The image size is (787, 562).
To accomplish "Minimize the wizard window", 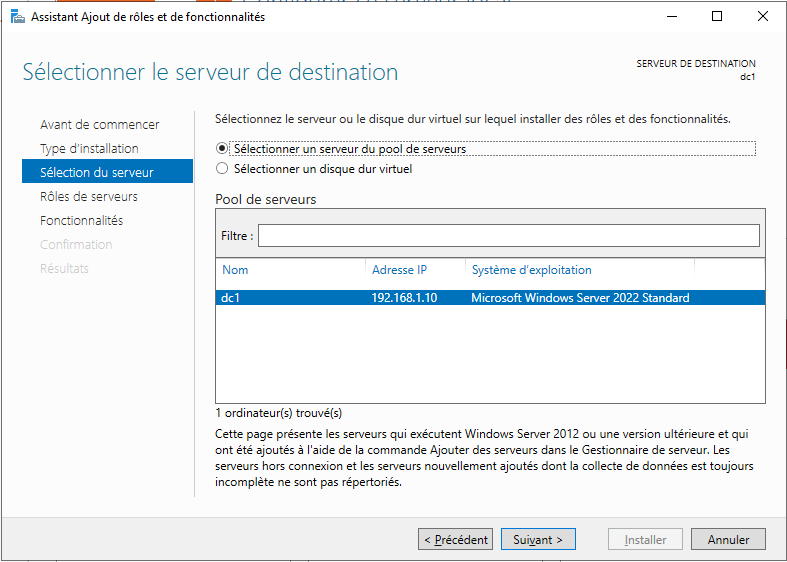I will (x=671, y=16).
